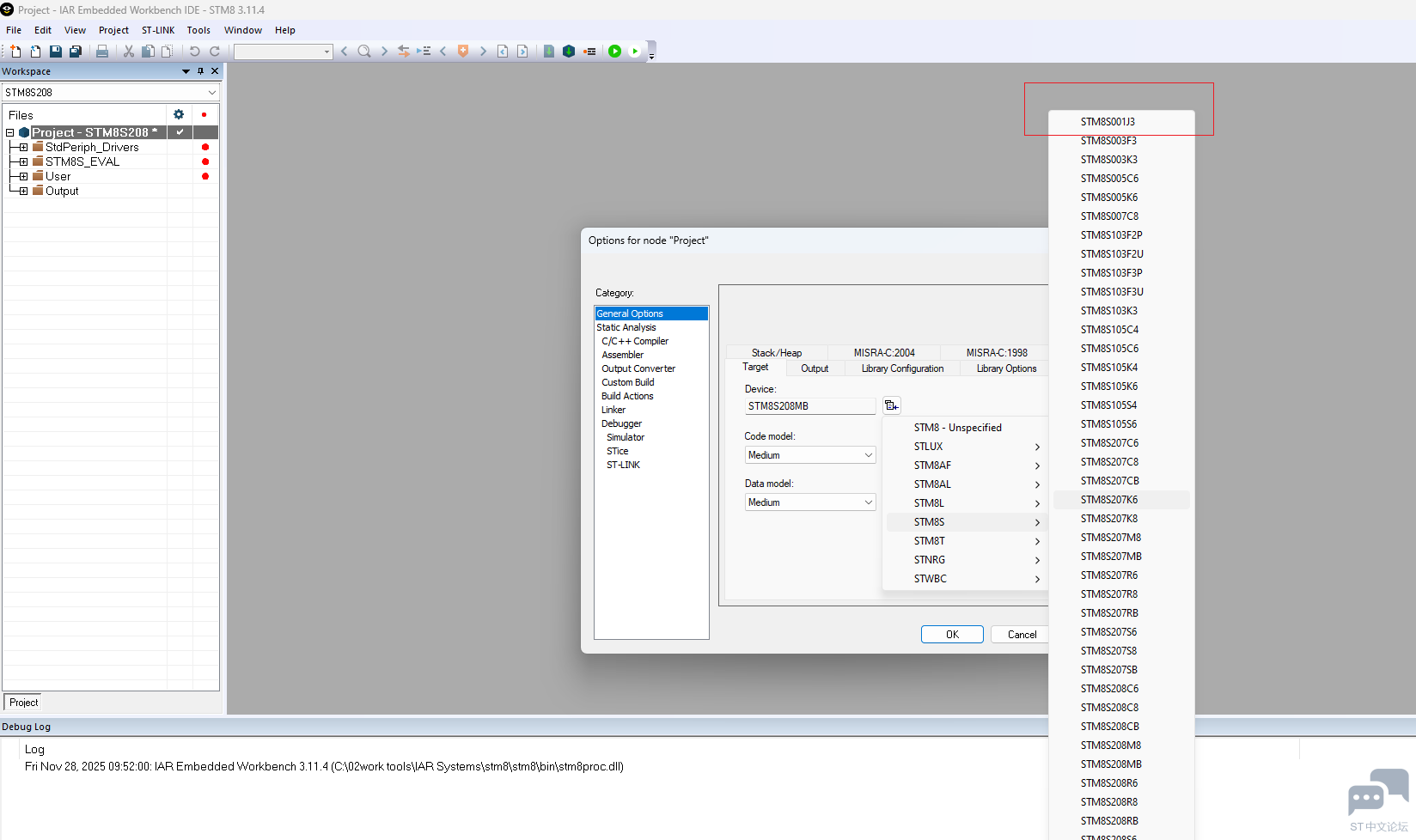The width and height of the screenshot is (1416, 840).
Task: Select C/C++ Compiler in Category list
Action: (635, 341)
